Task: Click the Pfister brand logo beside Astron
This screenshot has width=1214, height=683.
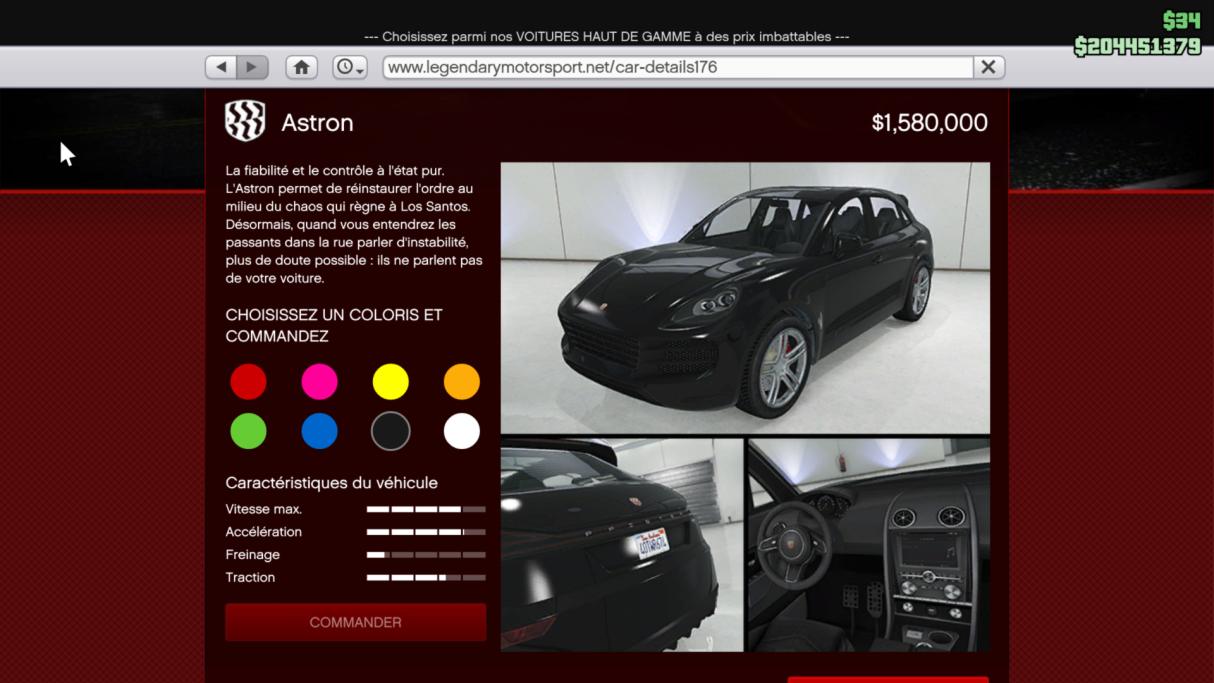Action: [x=245, y=122]
